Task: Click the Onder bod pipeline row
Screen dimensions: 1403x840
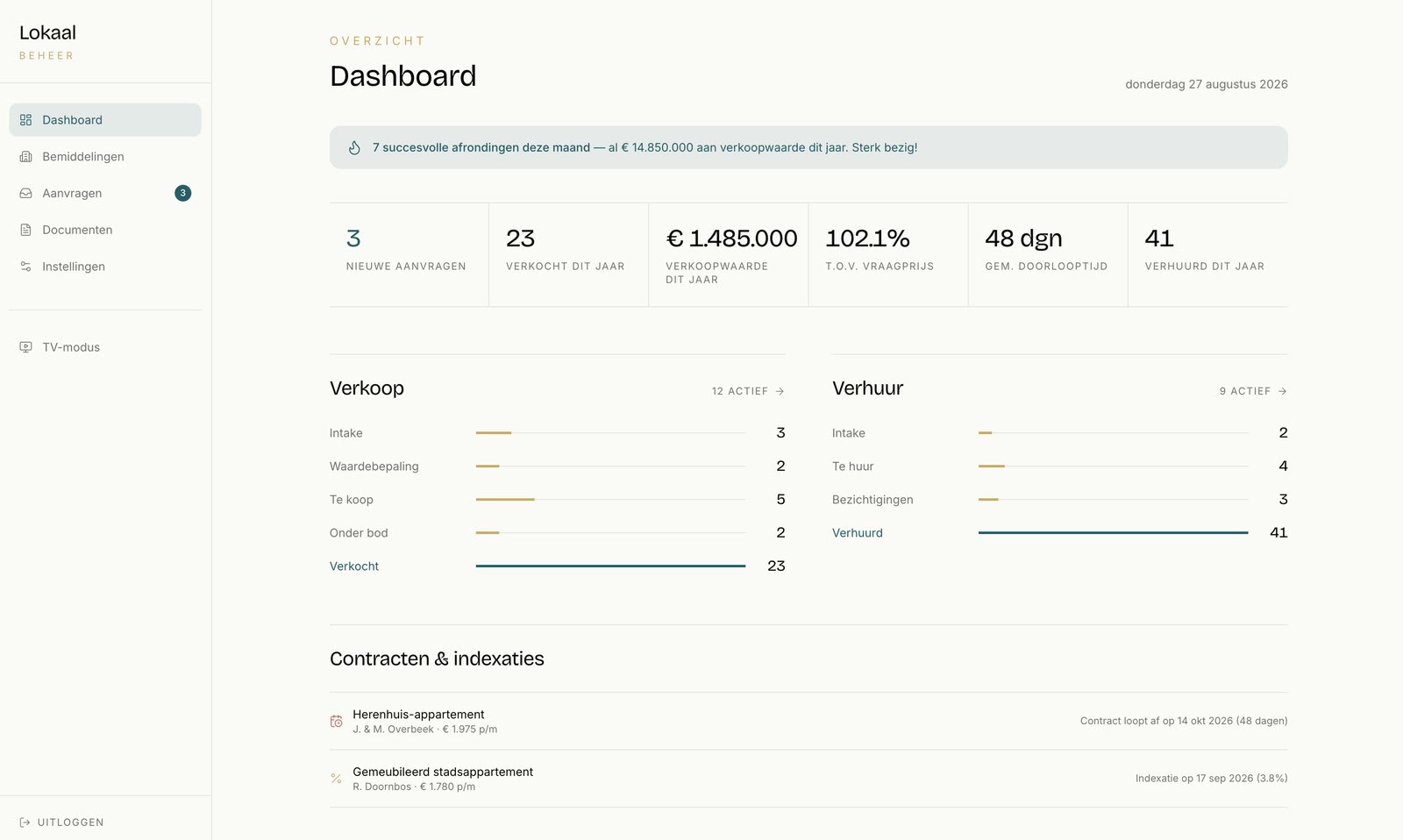Action: tap(558, 533)
